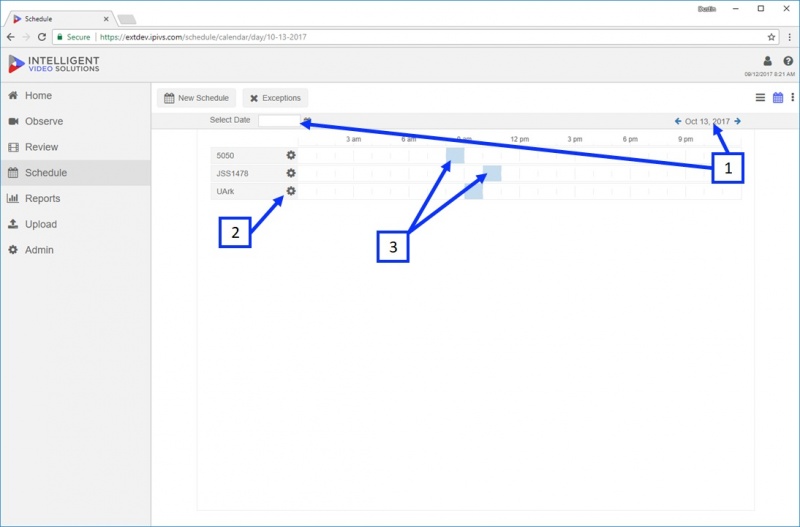Screen dimensions: 800x527
Task: Go to previous day arrow
Action: (678, 121)
